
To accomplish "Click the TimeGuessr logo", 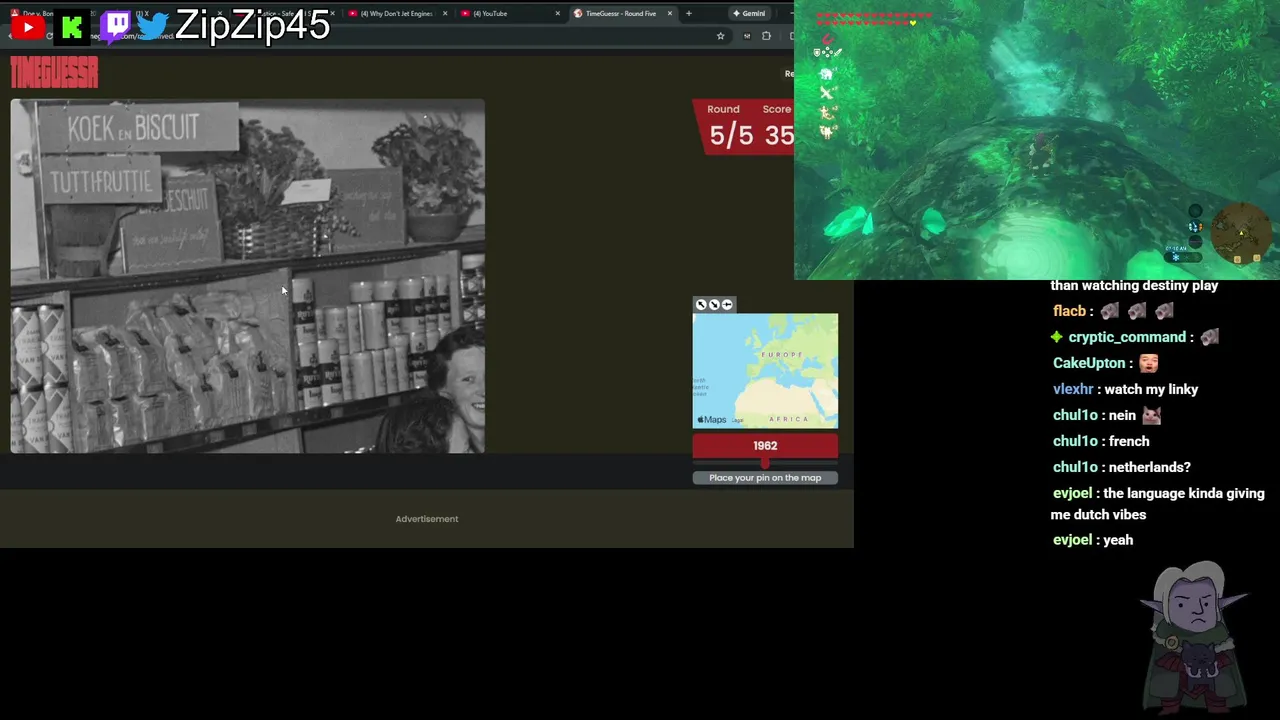I will pos(54,73).
